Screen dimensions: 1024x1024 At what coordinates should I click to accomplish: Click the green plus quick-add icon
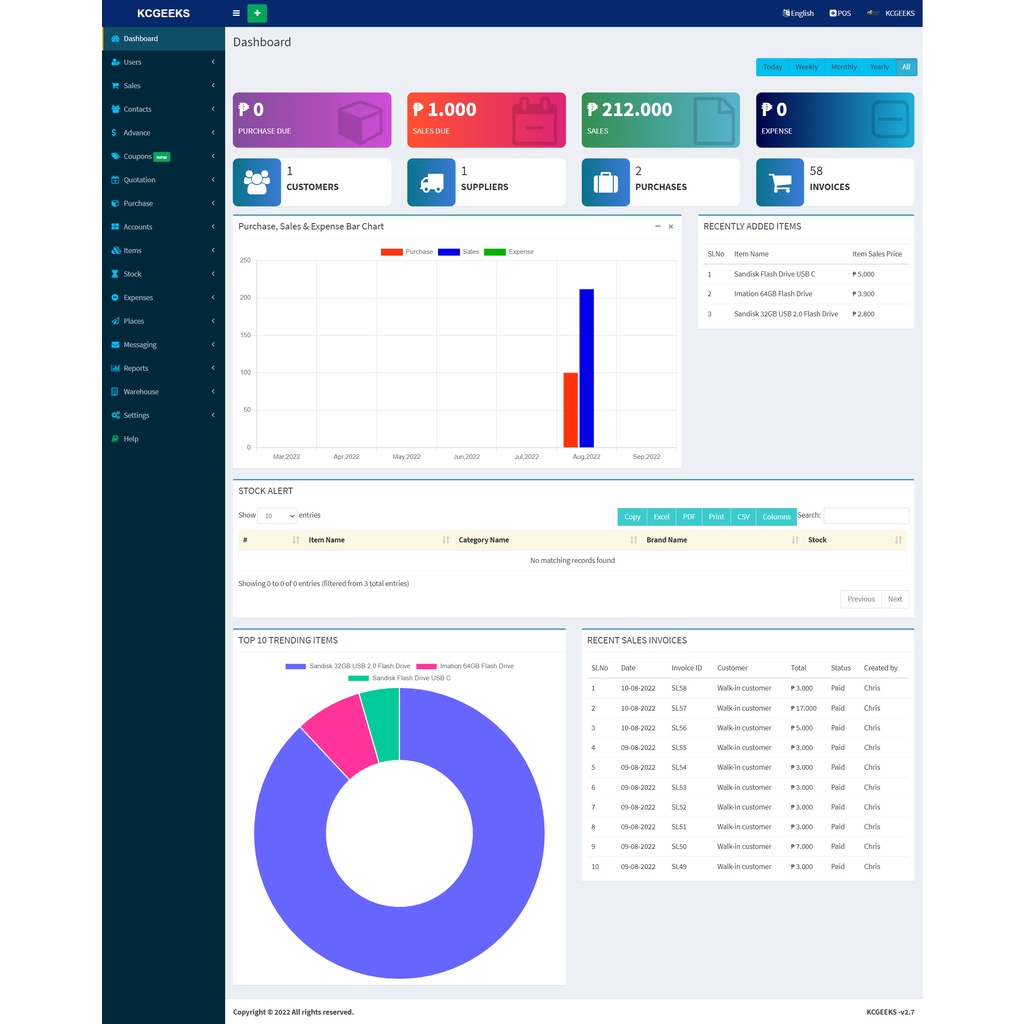pos(257,13)
